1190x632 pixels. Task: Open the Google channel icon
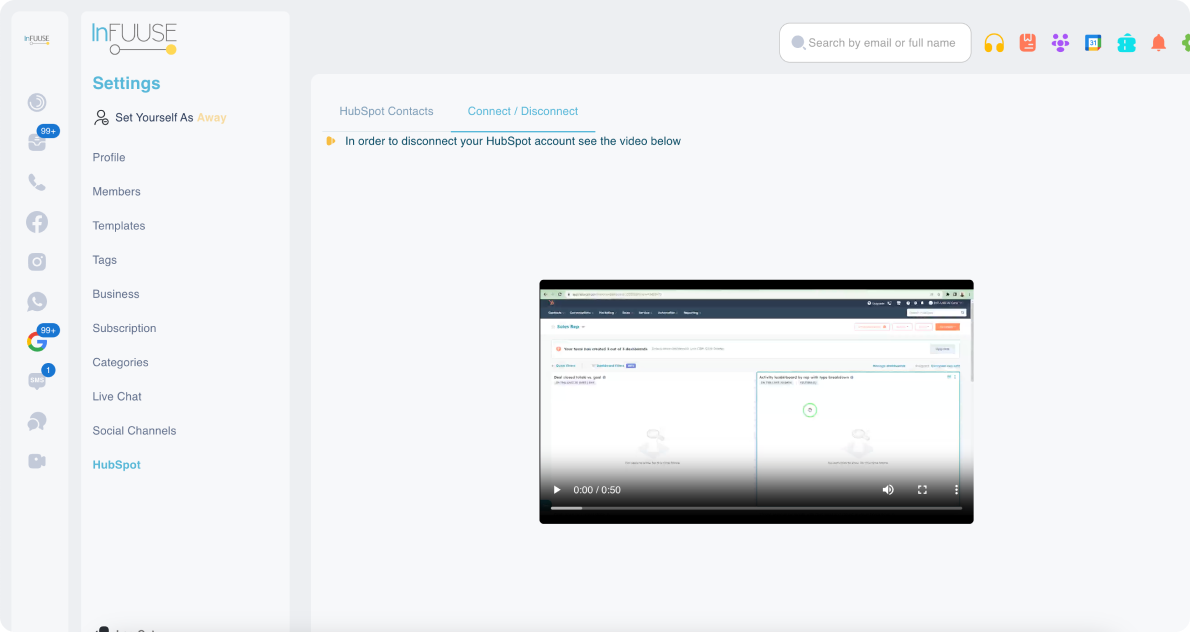[x=36, y=341]
